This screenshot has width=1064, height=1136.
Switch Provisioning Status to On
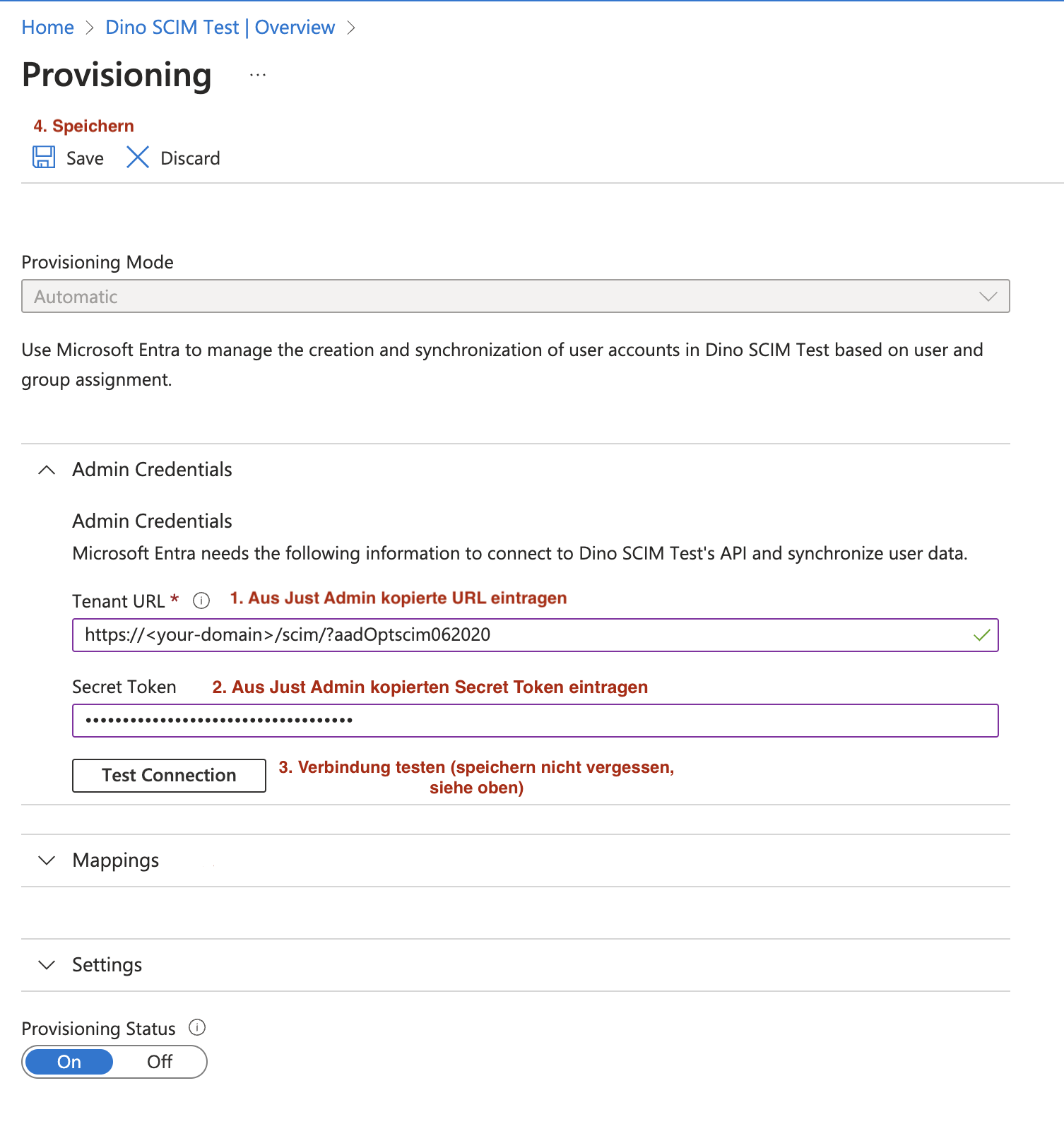point(69,1062)
